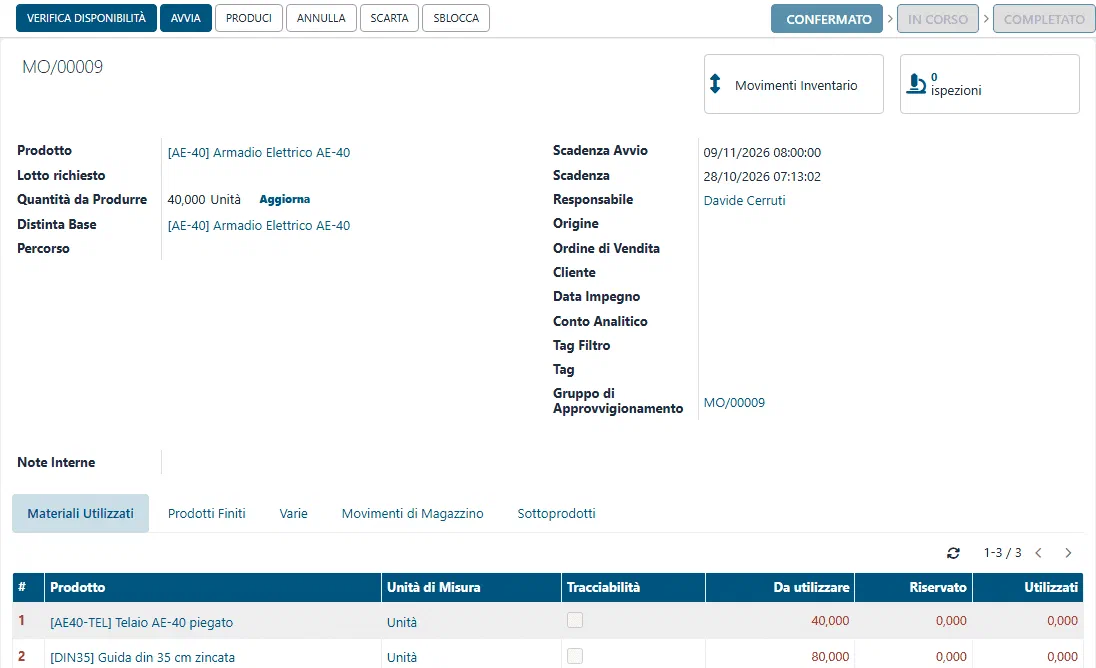The width and height of the screenshot is (1096, 668).
Task: Open the Movimenti Inventario smart button
Action: [x=794, y=84]
